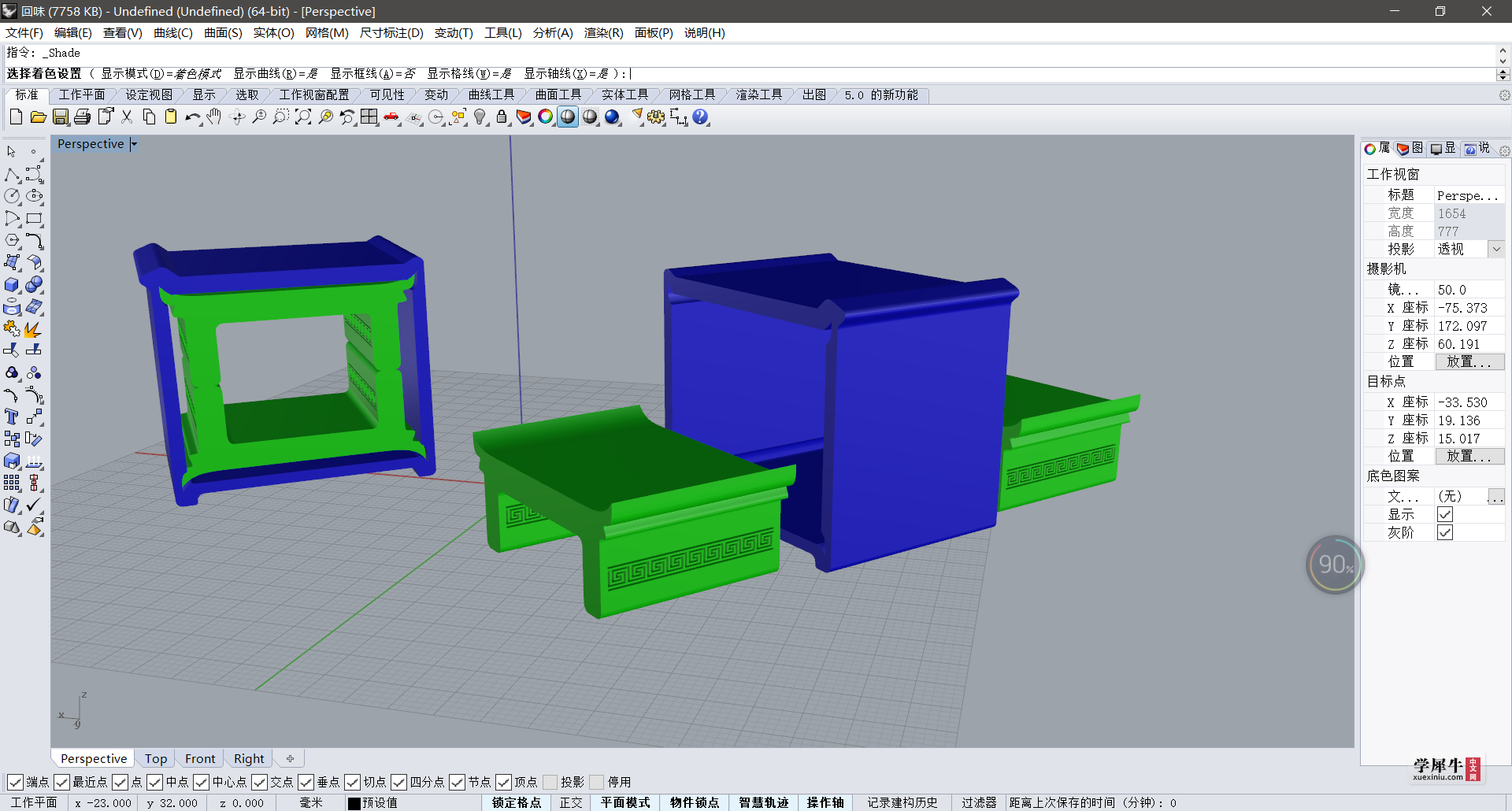
Task: Open help with the question mark icon
Action: [700, 117]
